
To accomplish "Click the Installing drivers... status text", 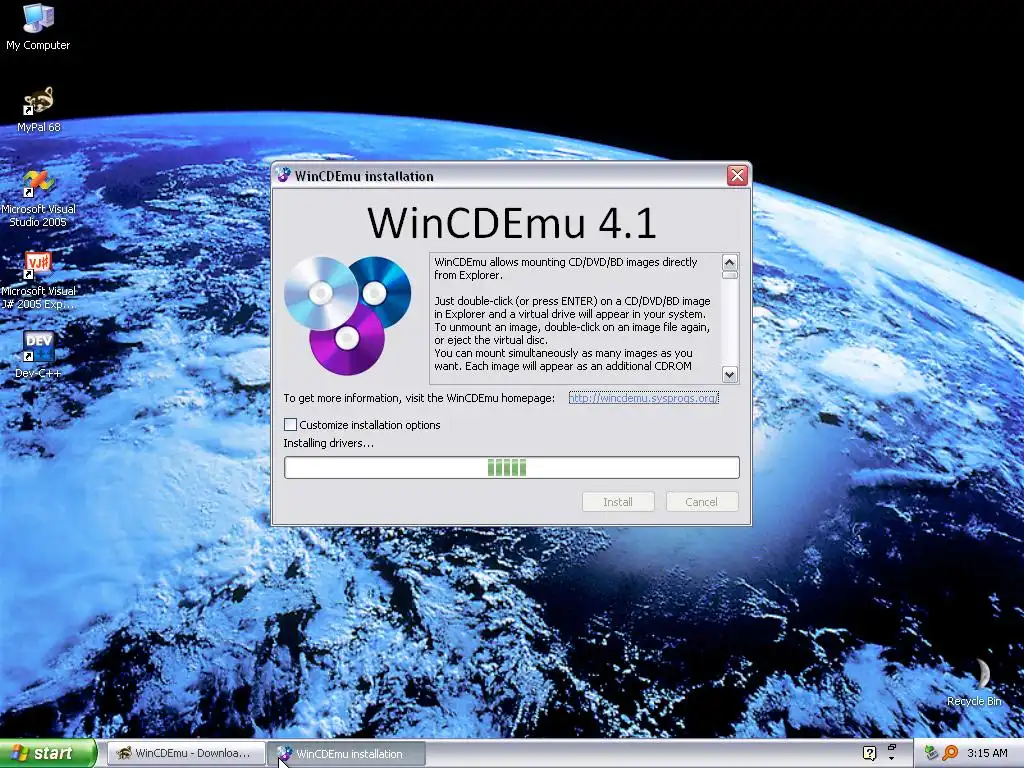I will 328,443.
